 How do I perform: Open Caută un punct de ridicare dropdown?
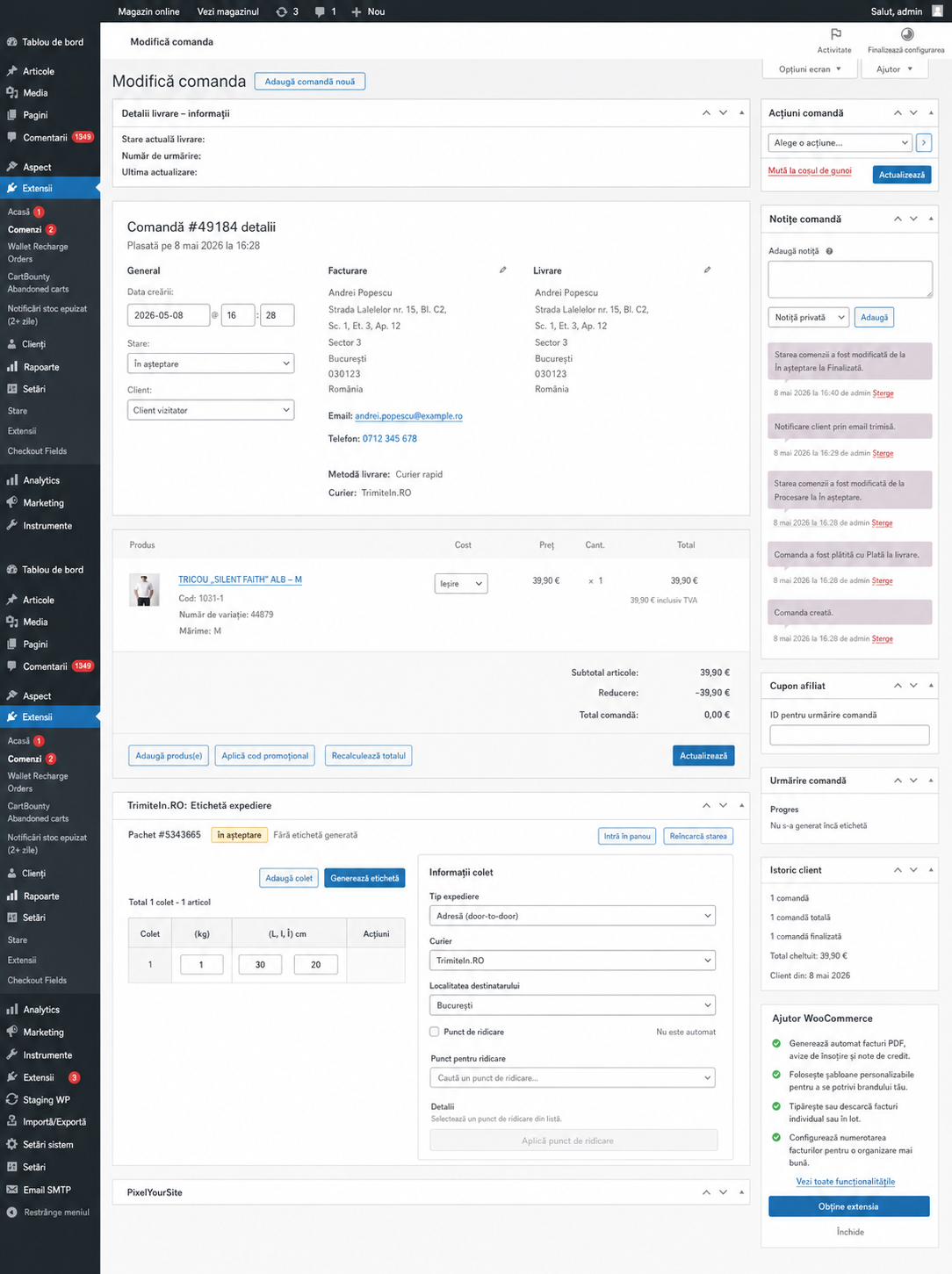[573, 1077]
